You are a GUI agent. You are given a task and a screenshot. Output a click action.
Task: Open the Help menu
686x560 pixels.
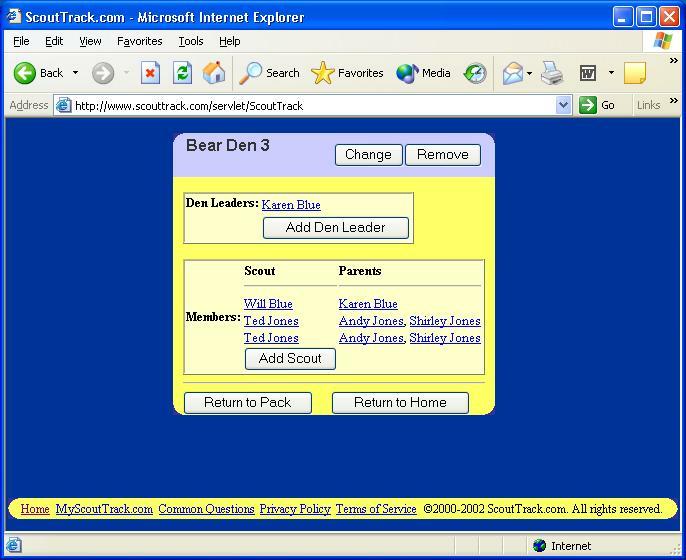coord(230,41)
